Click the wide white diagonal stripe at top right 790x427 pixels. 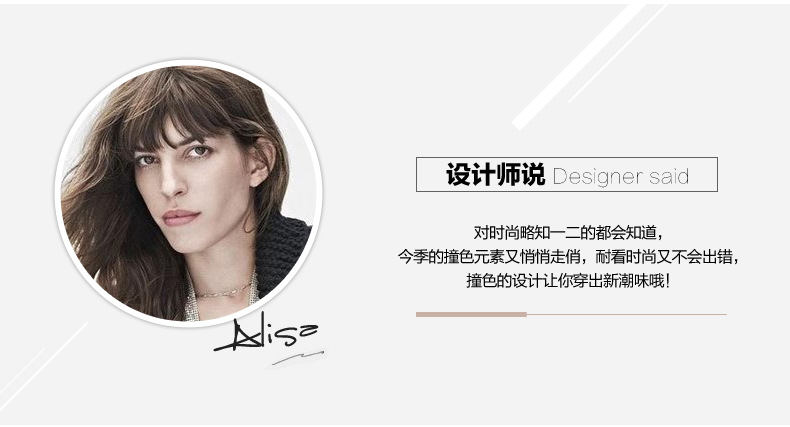(578, 66)
